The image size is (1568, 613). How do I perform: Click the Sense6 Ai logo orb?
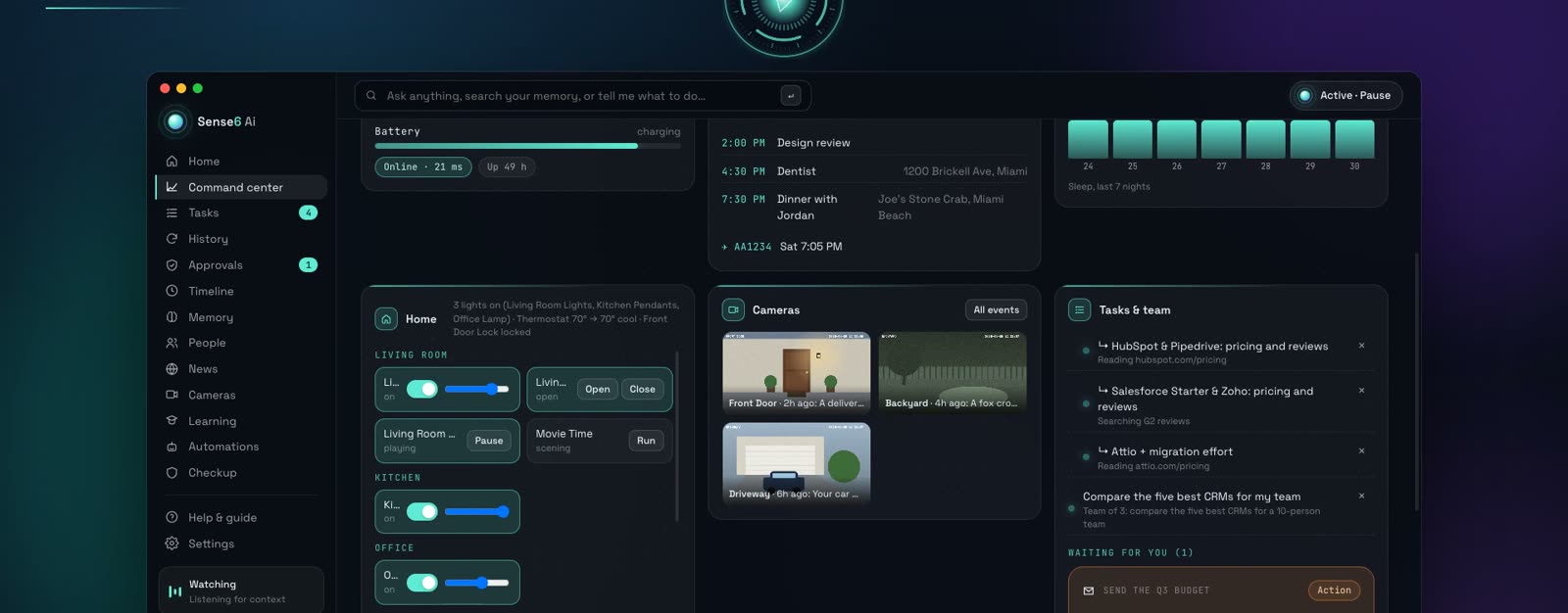[x=175, y=121]
